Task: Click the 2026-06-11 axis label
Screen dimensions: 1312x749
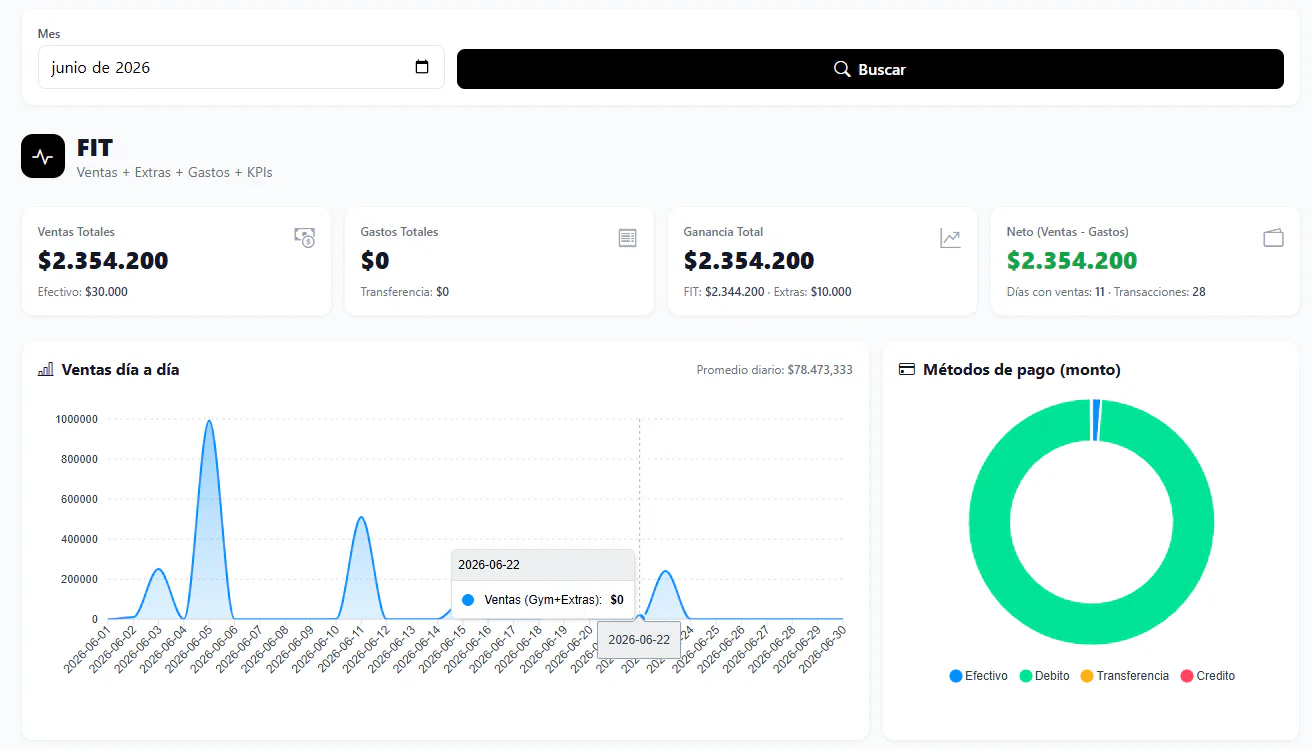Action: coord(341,648)
